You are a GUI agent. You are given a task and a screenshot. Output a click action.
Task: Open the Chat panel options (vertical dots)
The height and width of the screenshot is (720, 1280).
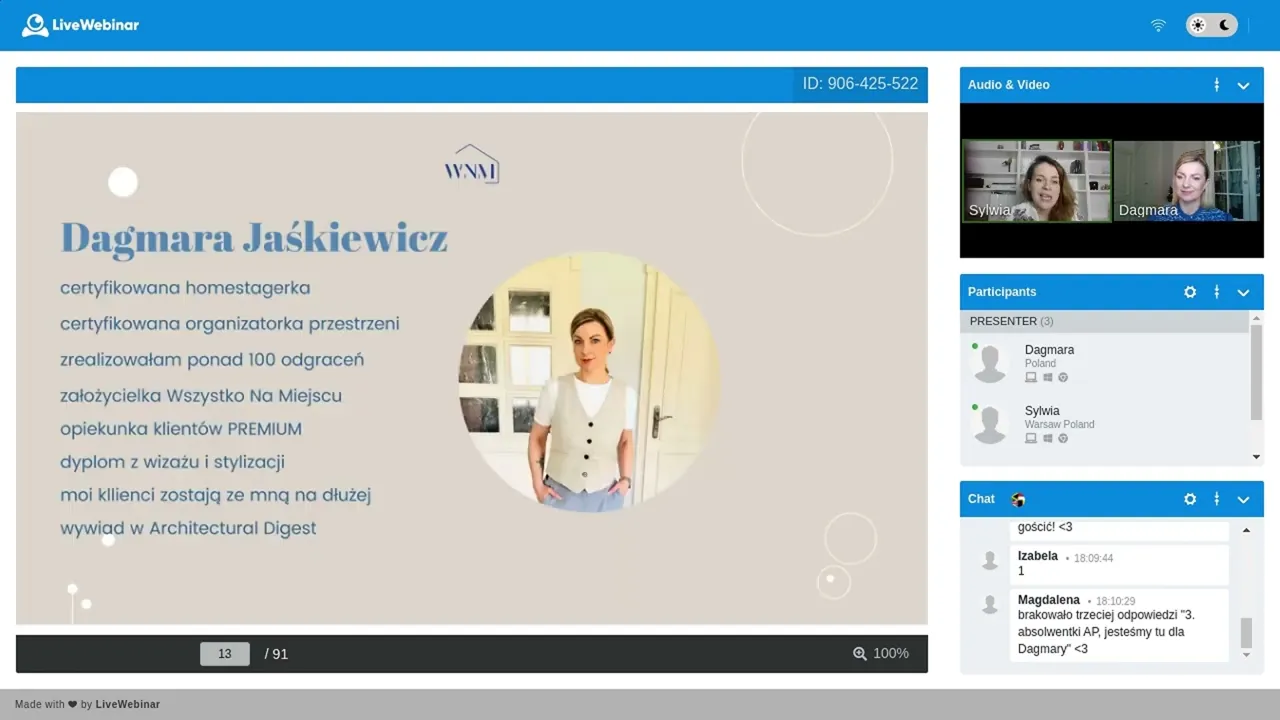tap(1217, 499)
